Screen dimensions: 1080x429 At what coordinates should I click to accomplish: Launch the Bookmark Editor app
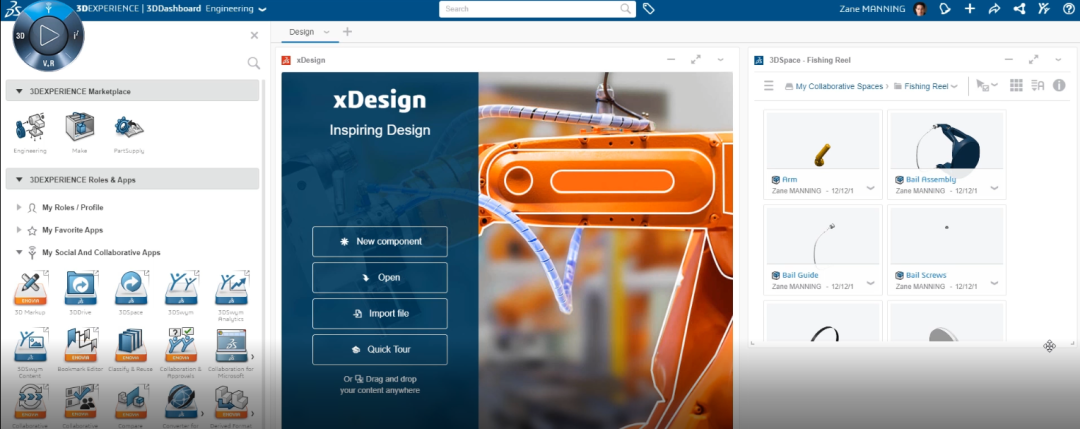[81, 345]
